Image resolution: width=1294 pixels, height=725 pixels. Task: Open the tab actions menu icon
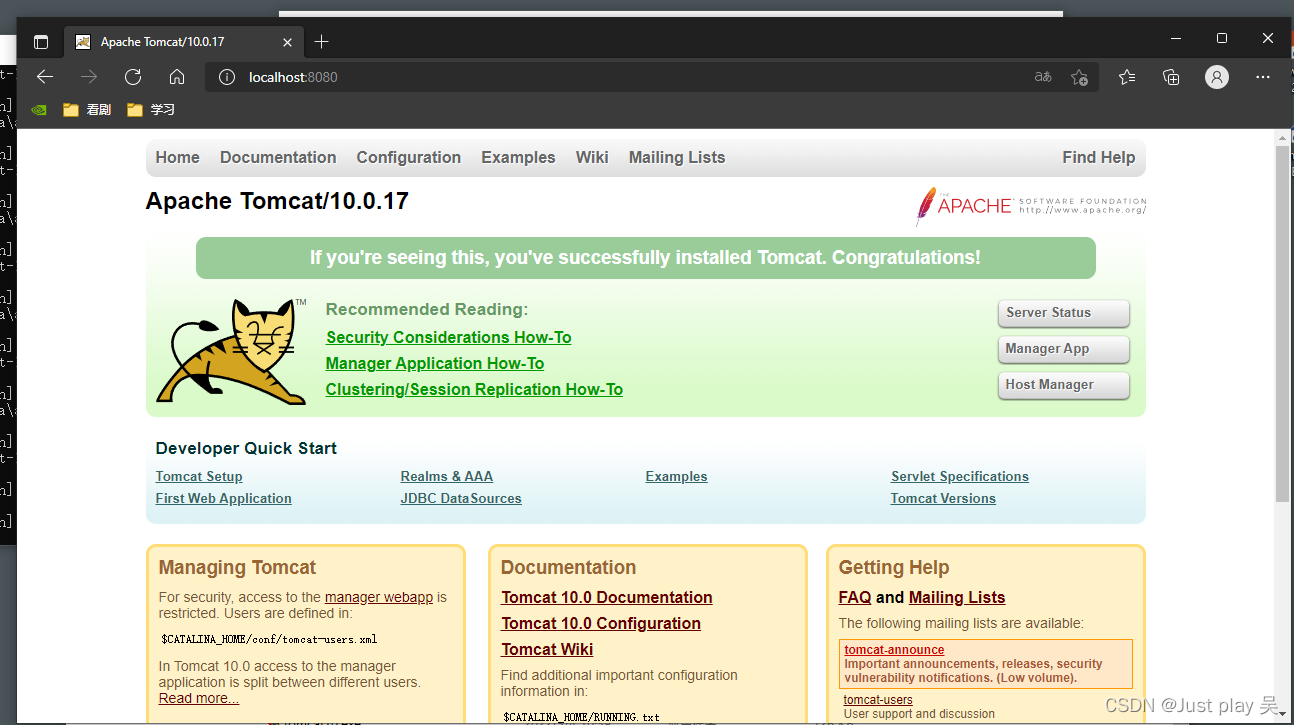[x=41, y=42]
